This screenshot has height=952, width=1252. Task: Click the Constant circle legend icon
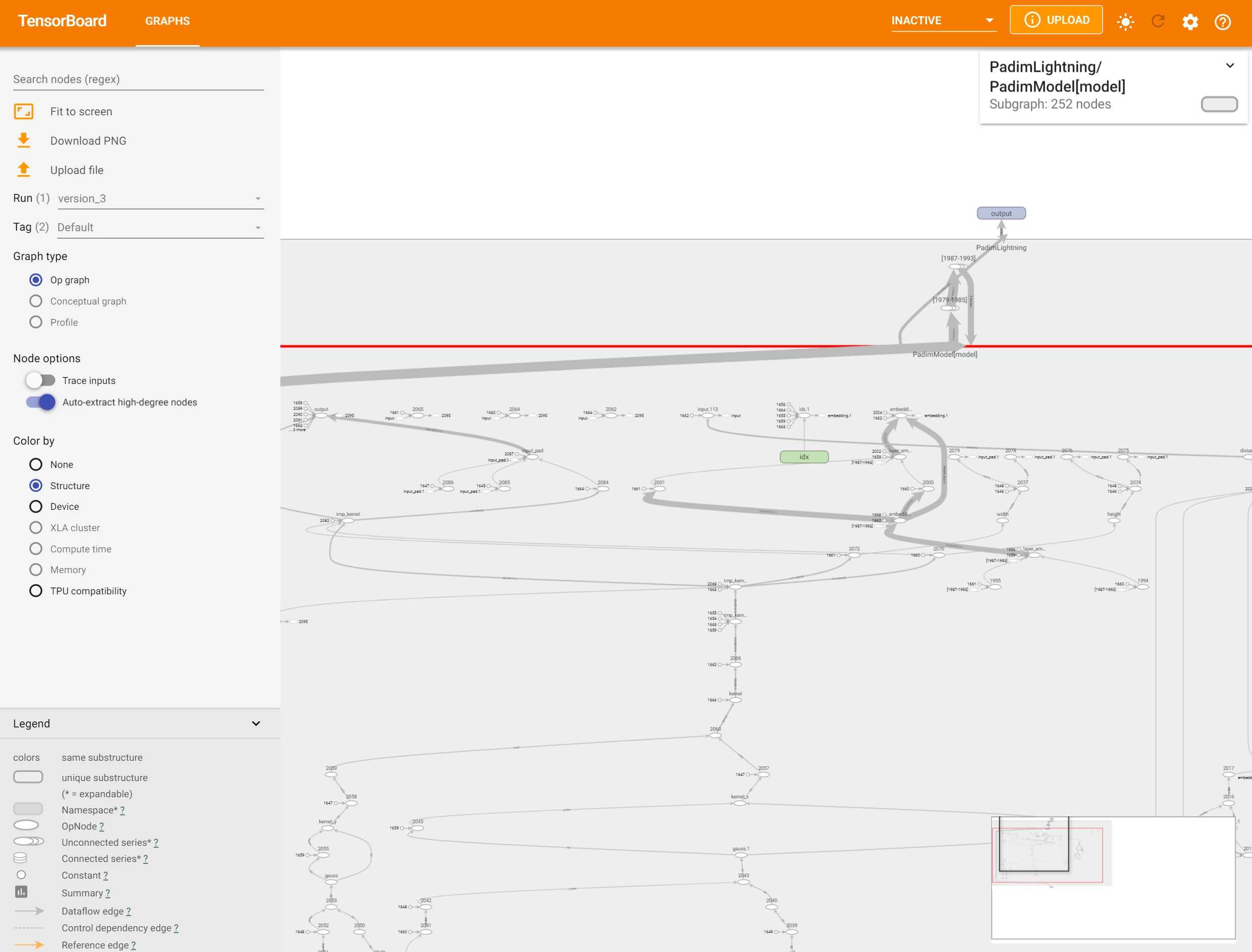coord(22,875)
